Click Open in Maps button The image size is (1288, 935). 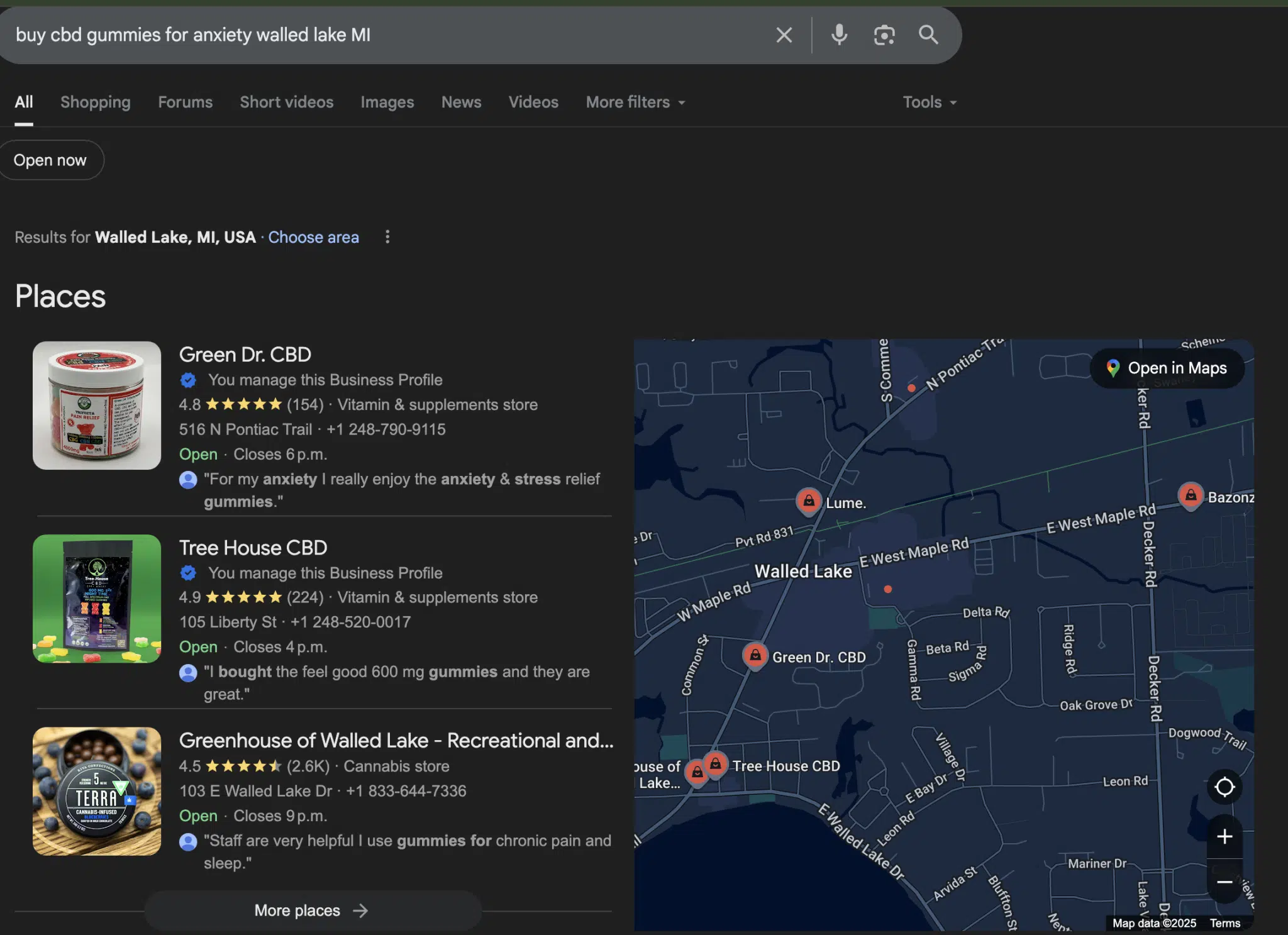[1167, 368]
